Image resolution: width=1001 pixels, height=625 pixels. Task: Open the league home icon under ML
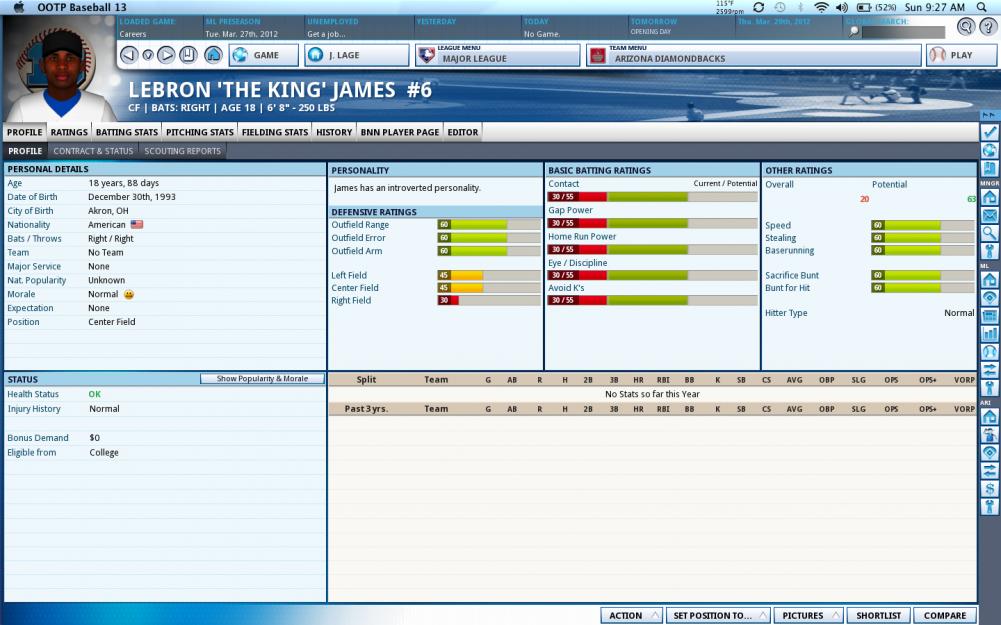click(x=989, y=280)
